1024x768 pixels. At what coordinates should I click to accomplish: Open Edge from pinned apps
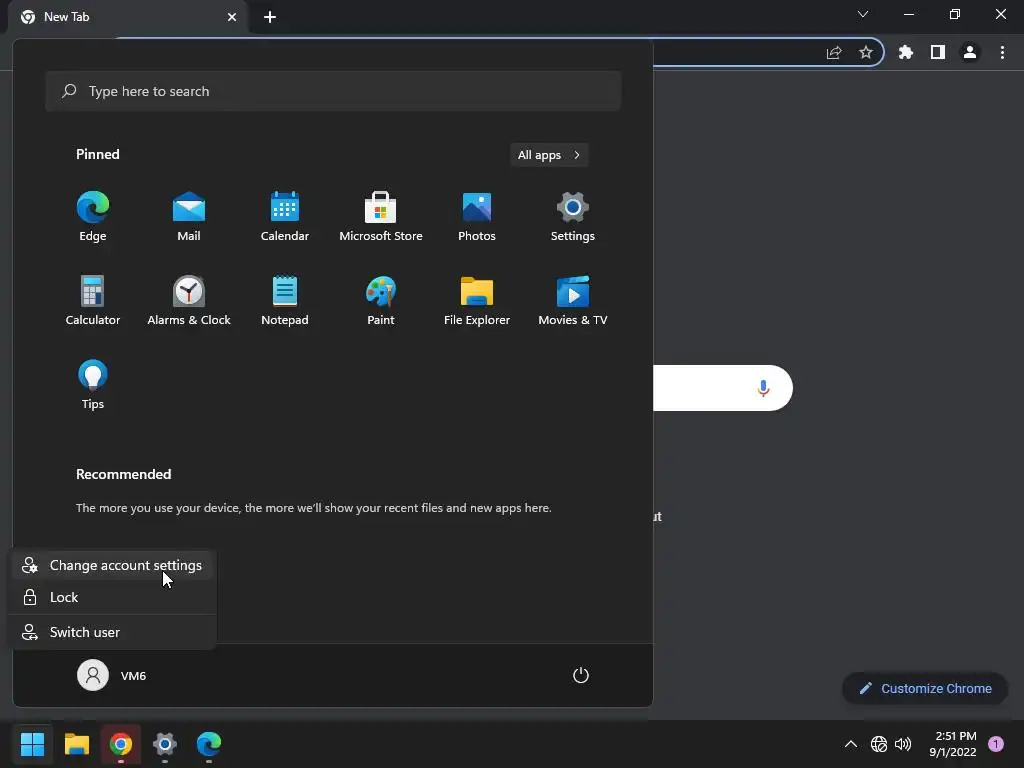tap(93, 216)
